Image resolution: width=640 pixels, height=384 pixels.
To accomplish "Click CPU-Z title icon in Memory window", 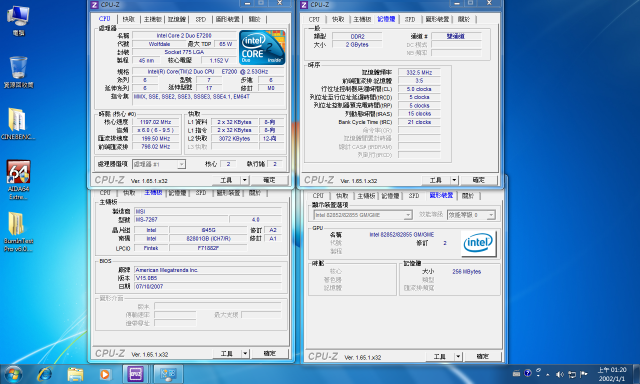I will coord(304,5).
